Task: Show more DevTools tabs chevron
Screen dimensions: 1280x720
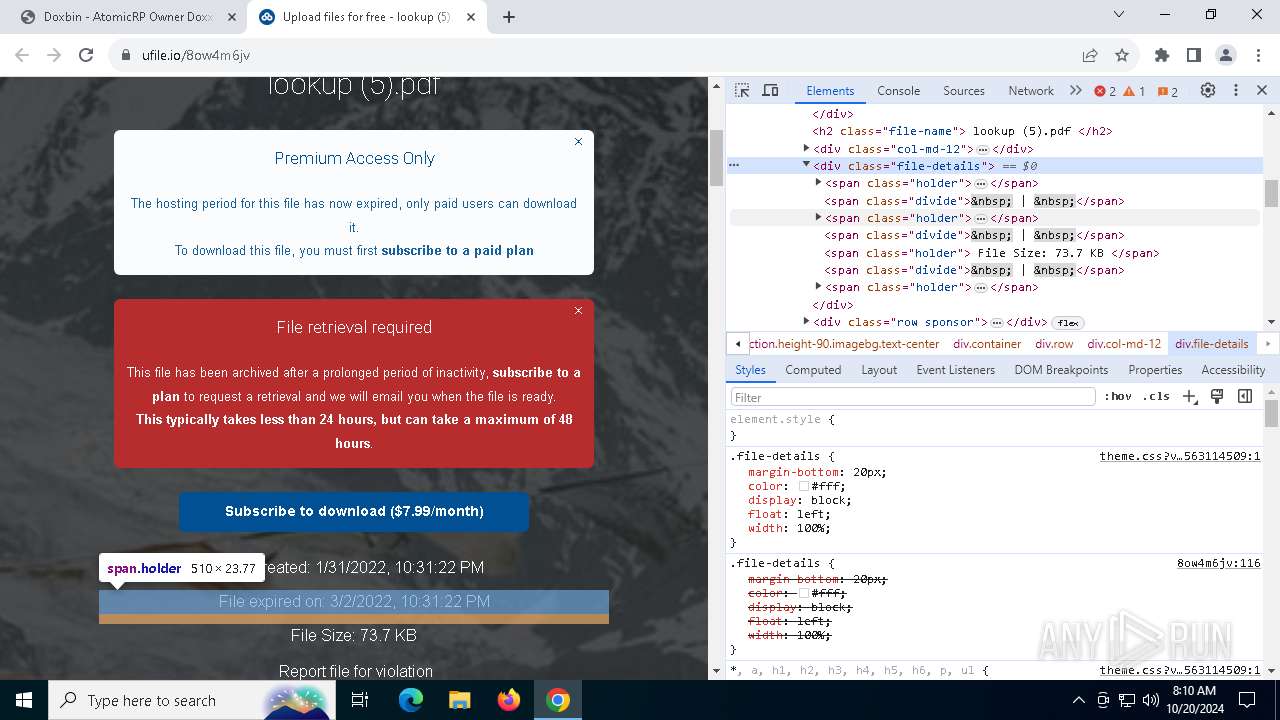Action: 1075,90
